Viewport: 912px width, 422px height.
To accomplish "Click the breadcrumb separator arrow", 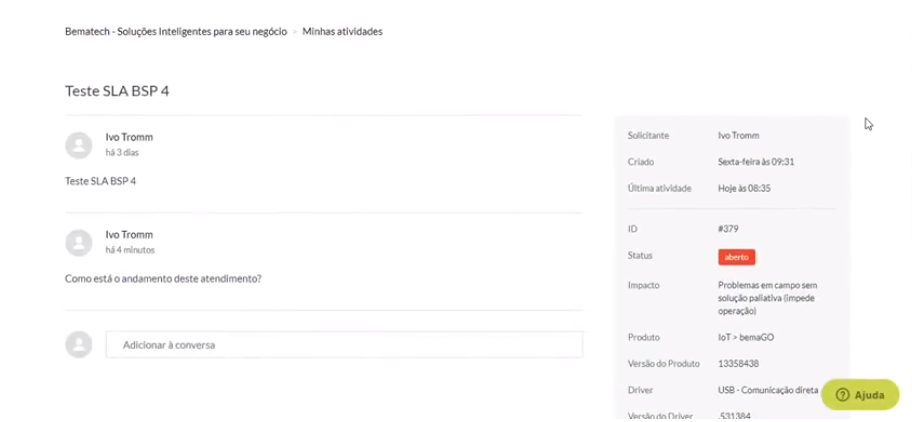I will [x=295, y=32].
